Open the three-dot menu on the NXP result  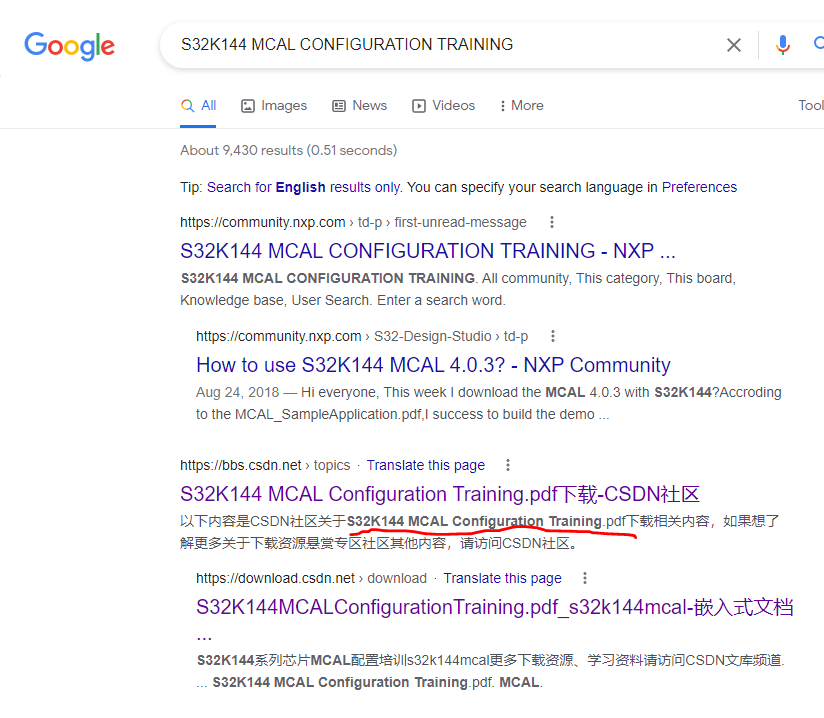[551, 222]
